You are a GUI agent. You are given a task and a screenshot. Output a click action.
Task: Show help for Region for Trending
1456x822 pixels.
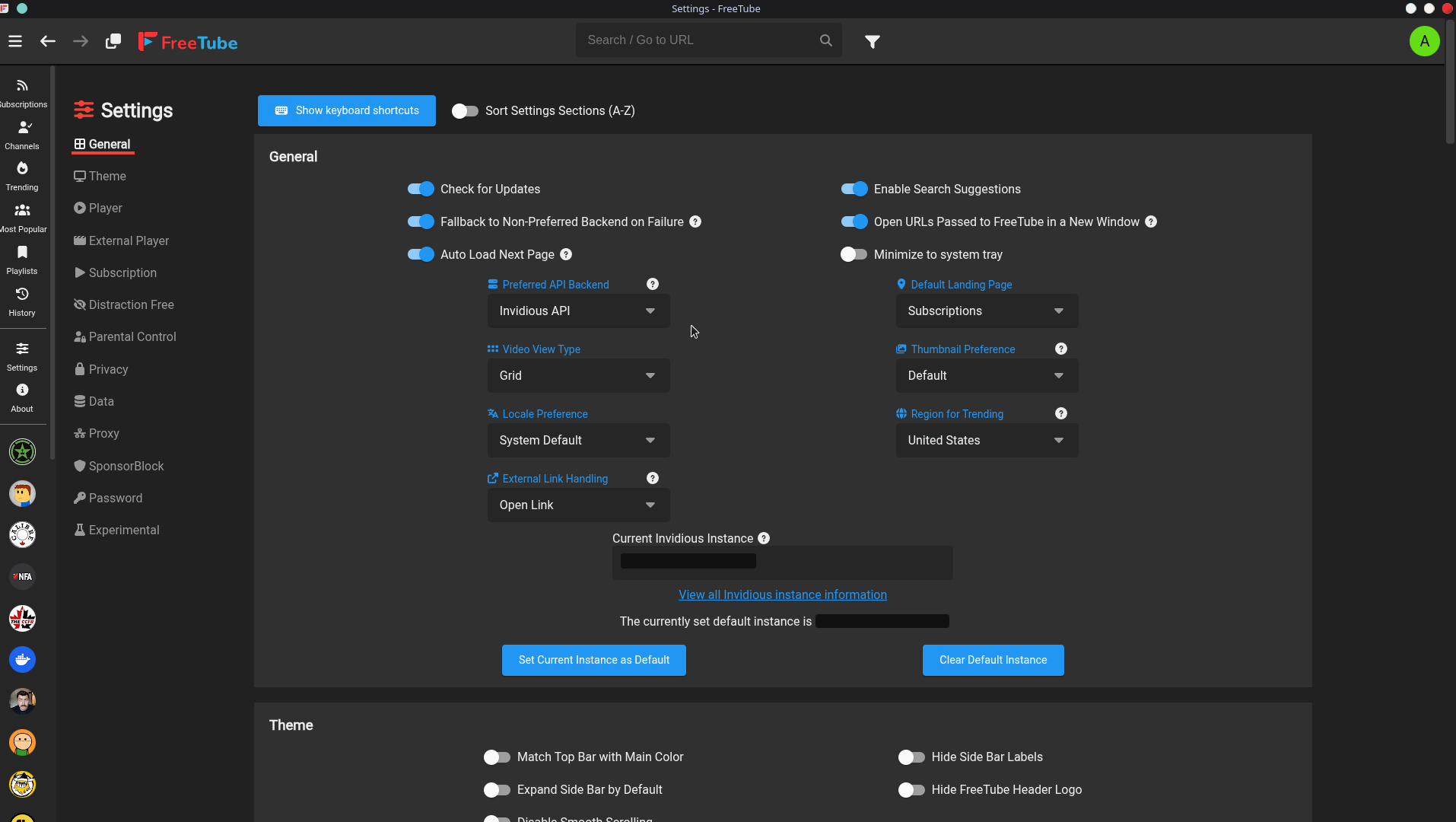(x=1061, y=413)
